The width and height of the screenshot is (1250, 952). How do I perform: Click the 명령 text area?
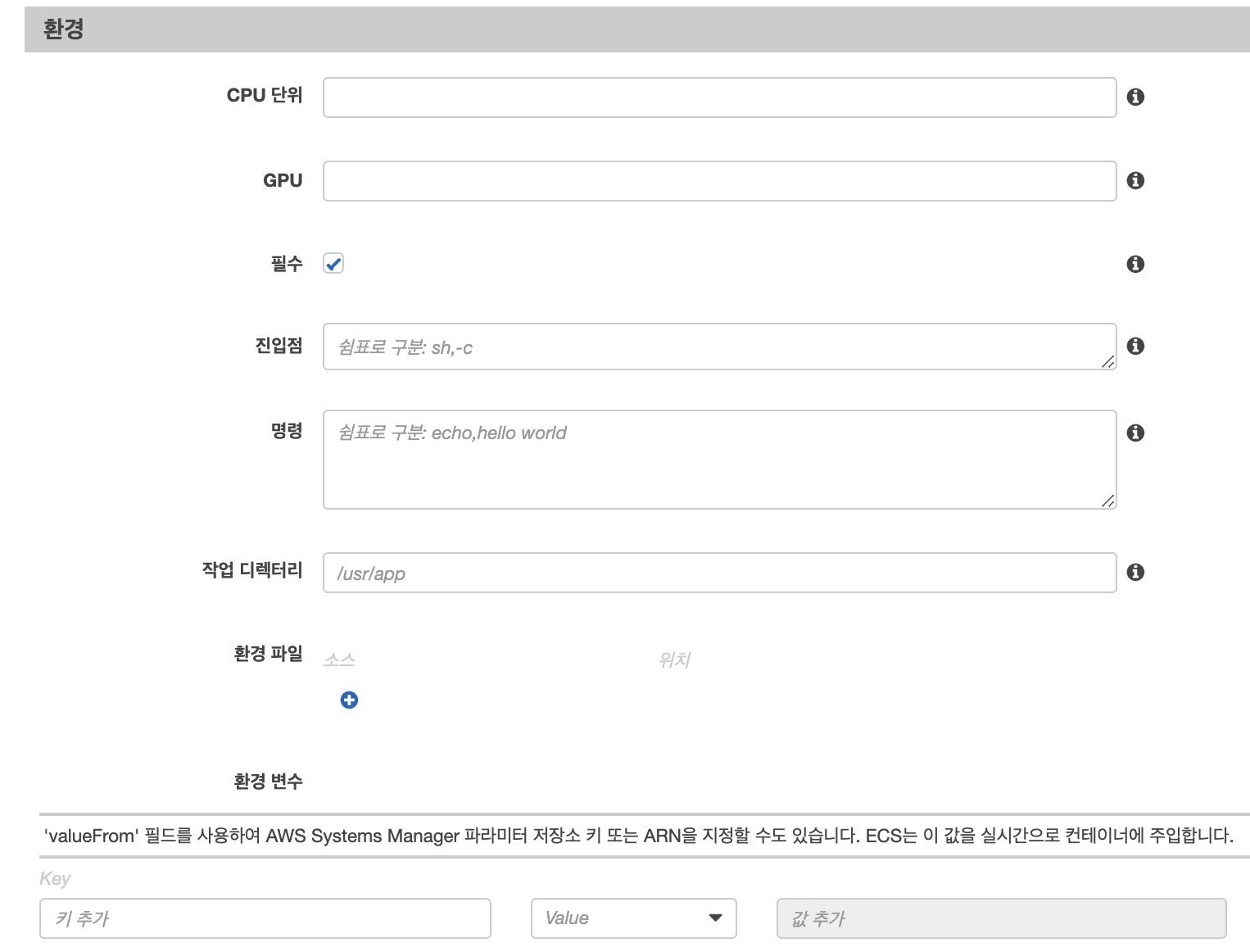[720, 460]
